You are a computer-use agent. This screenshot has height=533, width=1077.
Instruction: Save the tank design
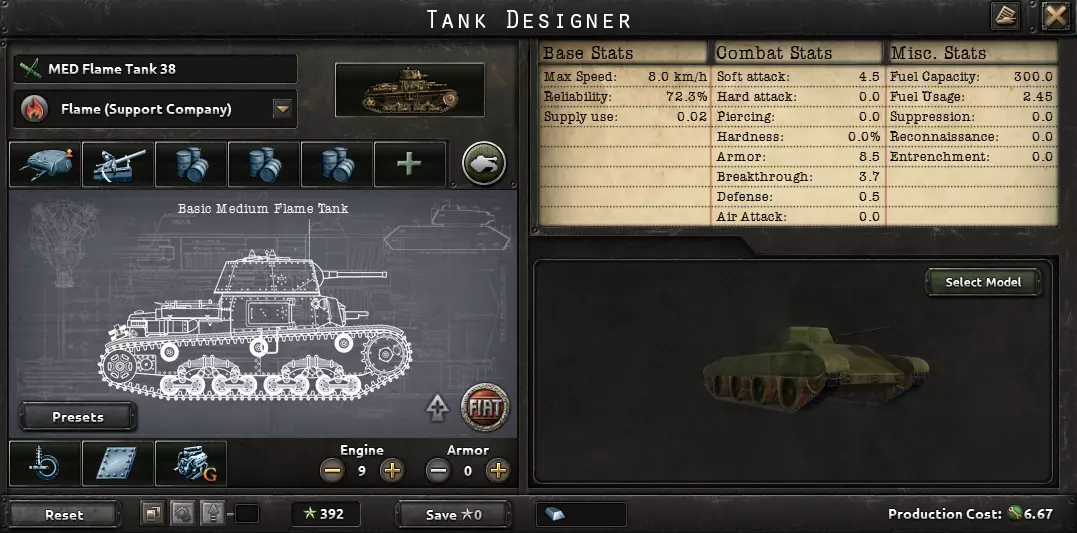(453, 514)
